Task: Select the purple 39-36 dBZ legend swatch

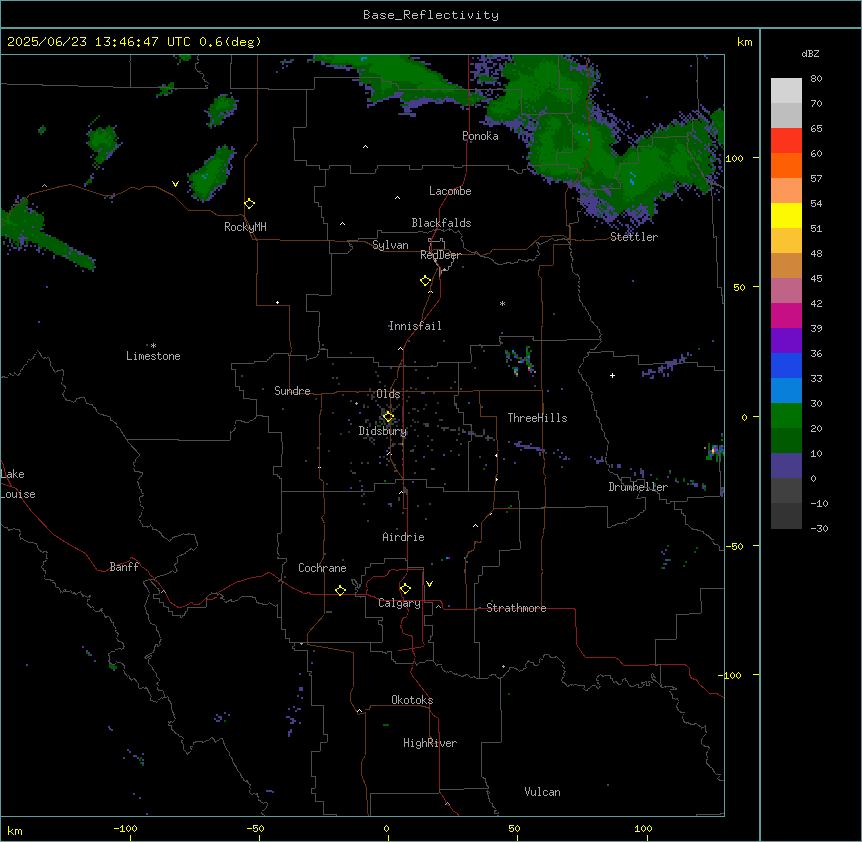Action: [786, 341]
